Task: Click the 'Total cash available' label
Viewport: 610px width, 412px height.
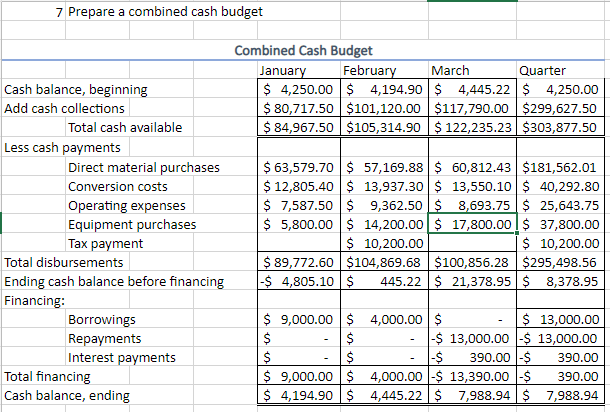Action: coord(125,128)
